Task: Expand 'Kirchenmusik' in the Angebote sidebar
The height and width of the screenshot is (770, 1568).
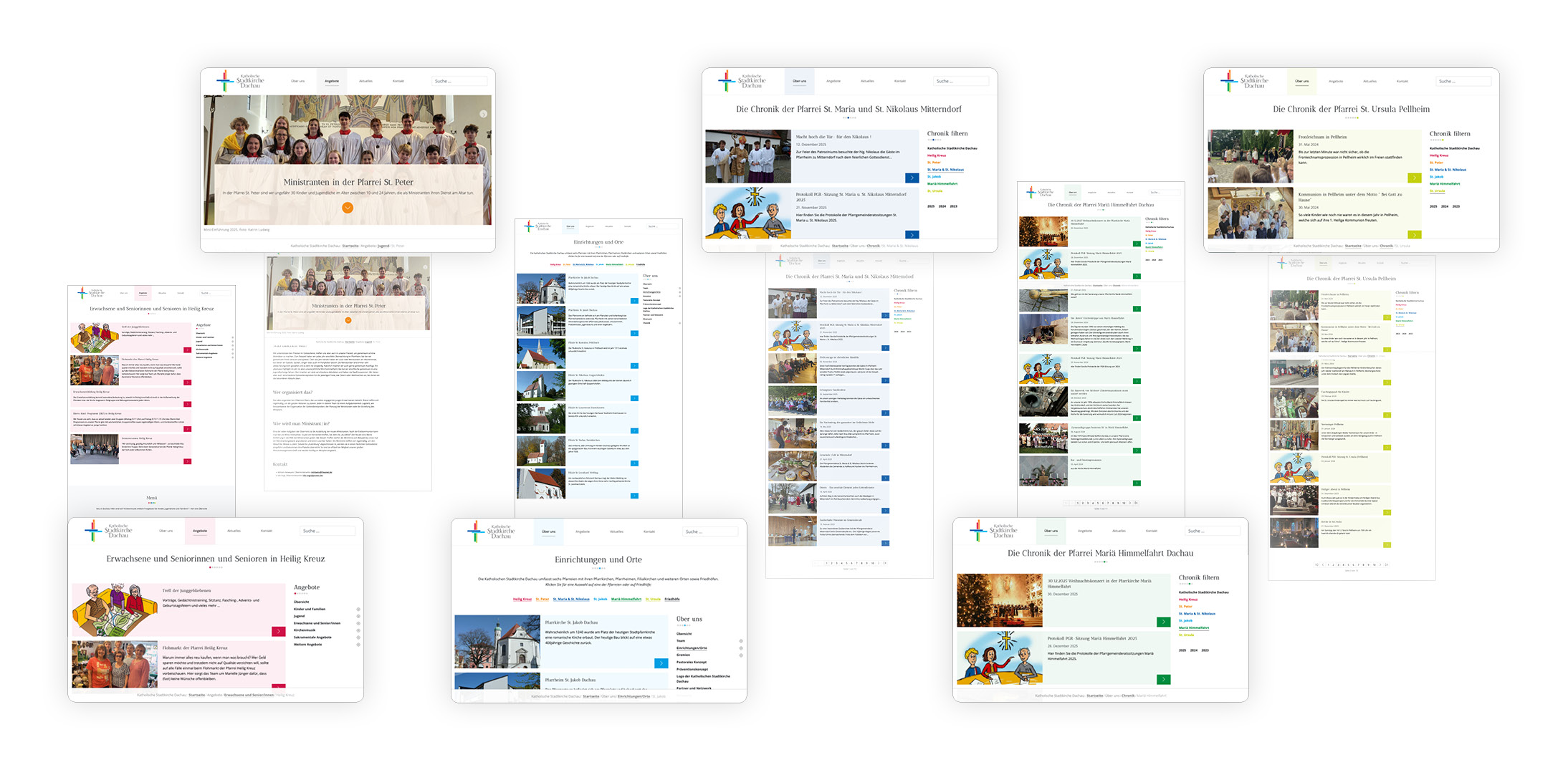Action: [x=358, y=630]
